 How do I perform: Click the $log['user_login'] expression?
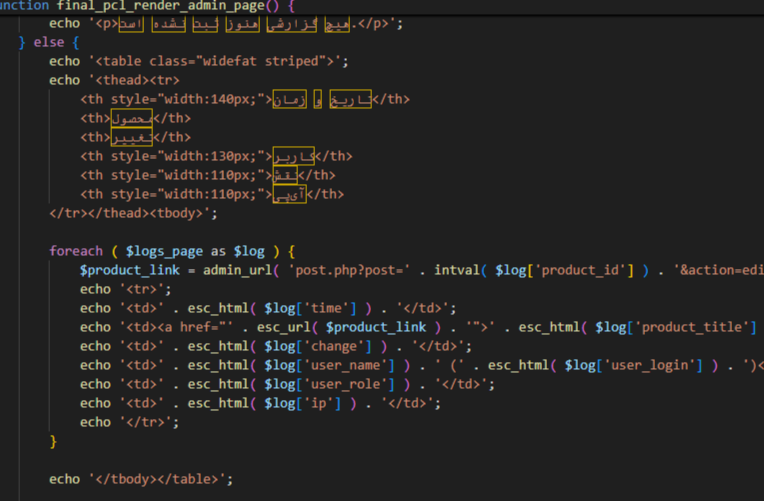coord(633,366)
